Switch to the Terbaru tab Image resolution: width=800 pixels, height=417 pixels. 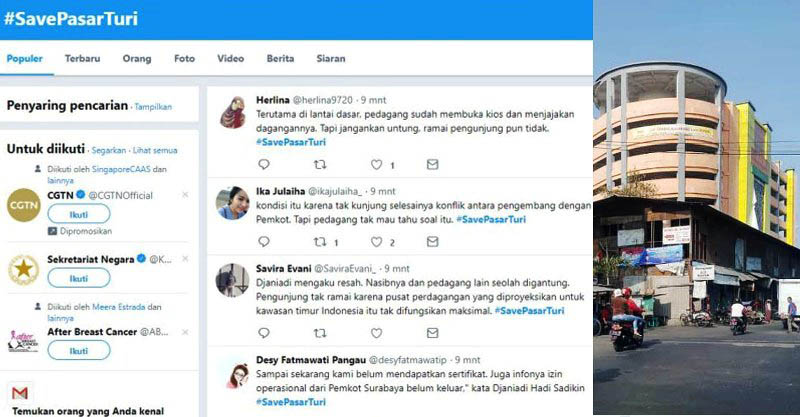tap(83, 59)
